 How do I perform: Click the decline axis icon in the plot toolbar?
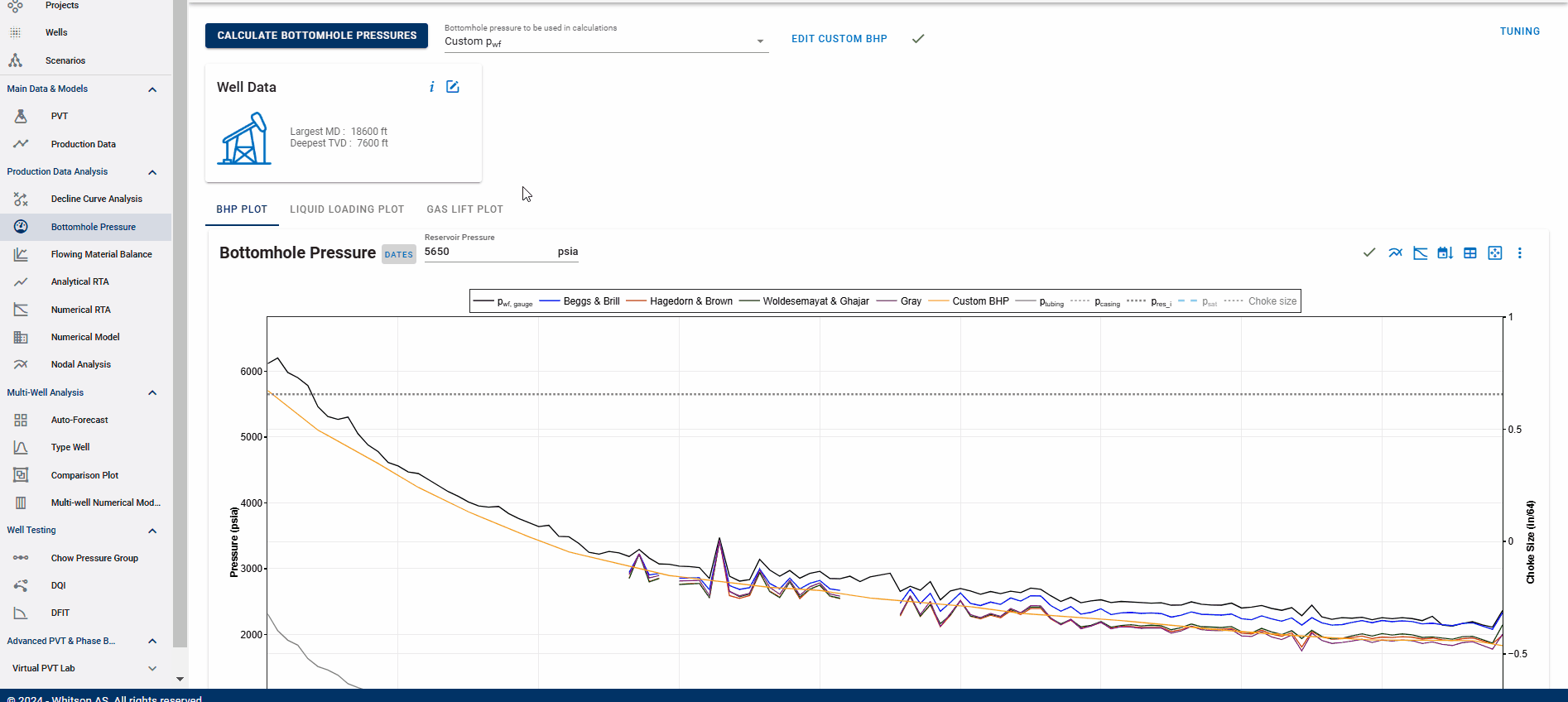pyautogui.click(x=1421, y=253)
